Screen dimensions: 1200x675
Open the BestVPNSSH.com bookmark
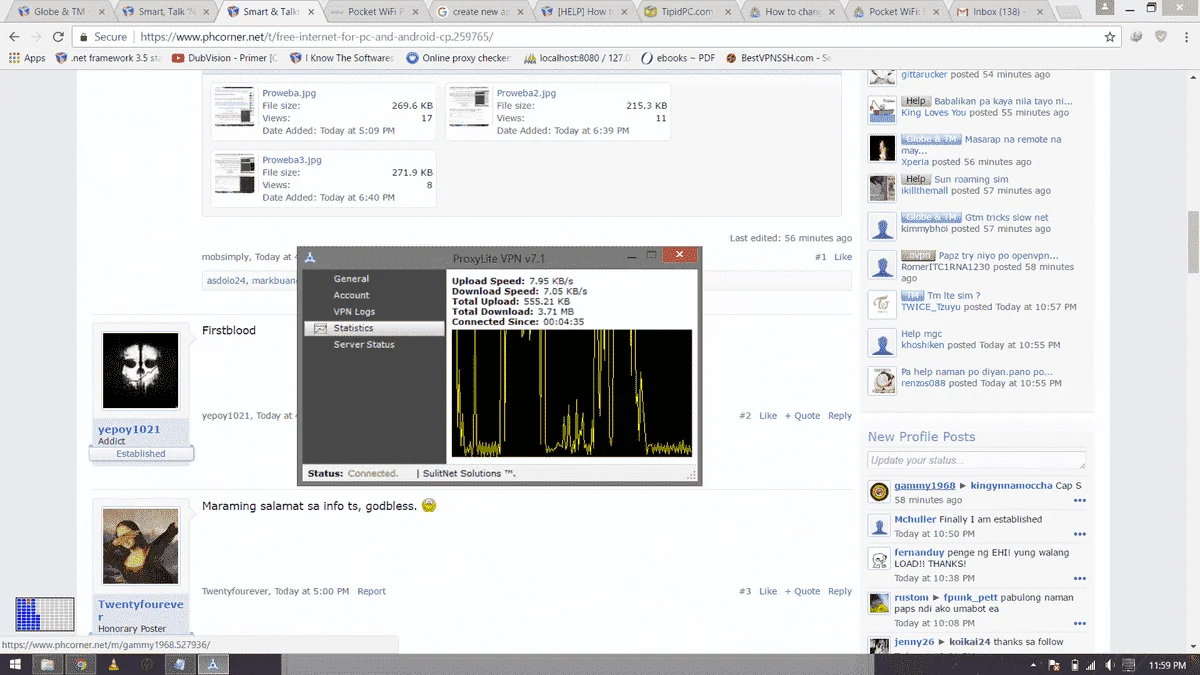[778, 58]
